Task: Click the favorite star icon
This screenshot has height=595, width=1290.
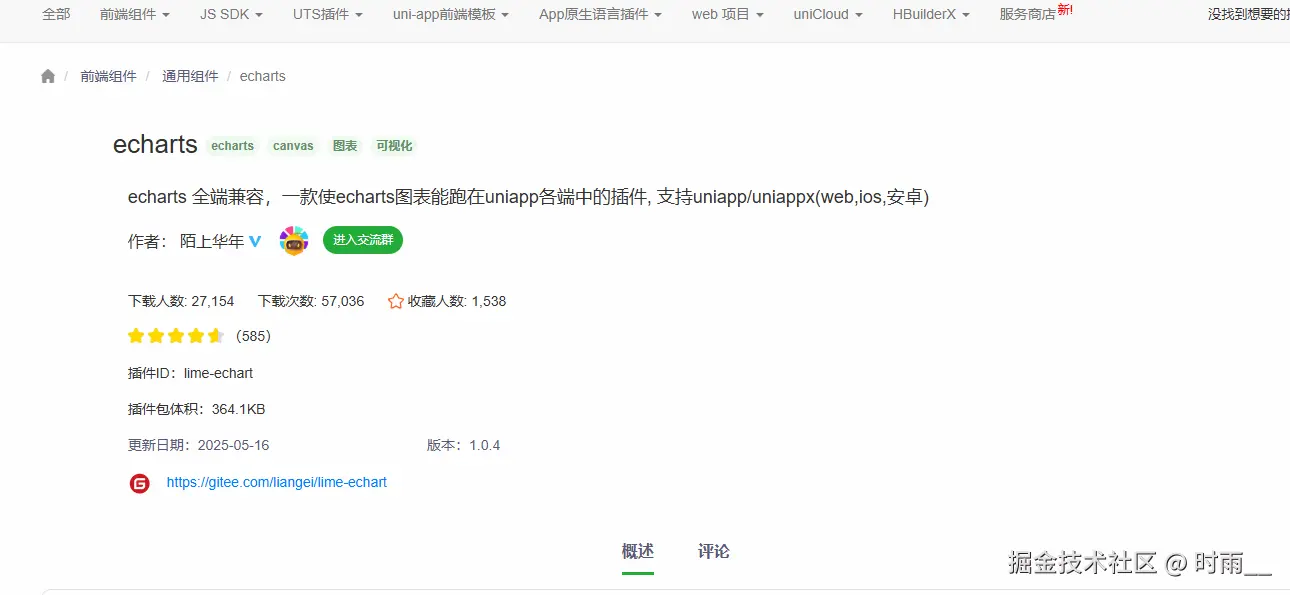Action: [396, 301]
